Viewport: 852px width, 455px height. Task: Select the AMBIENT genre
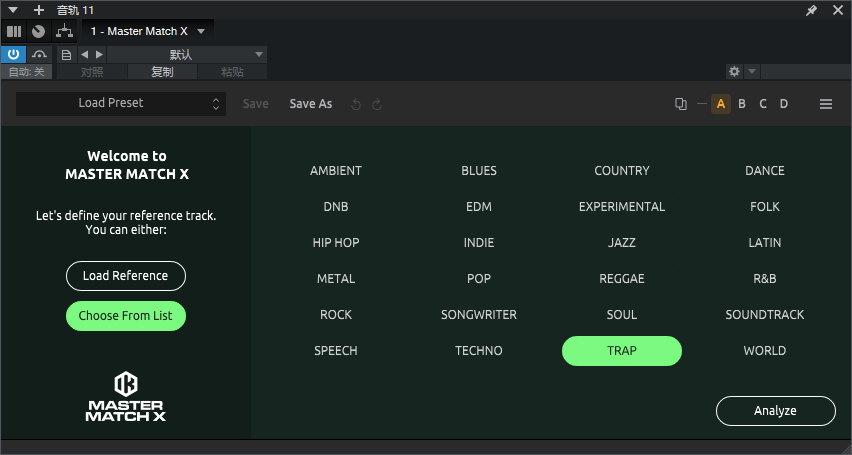336,171
